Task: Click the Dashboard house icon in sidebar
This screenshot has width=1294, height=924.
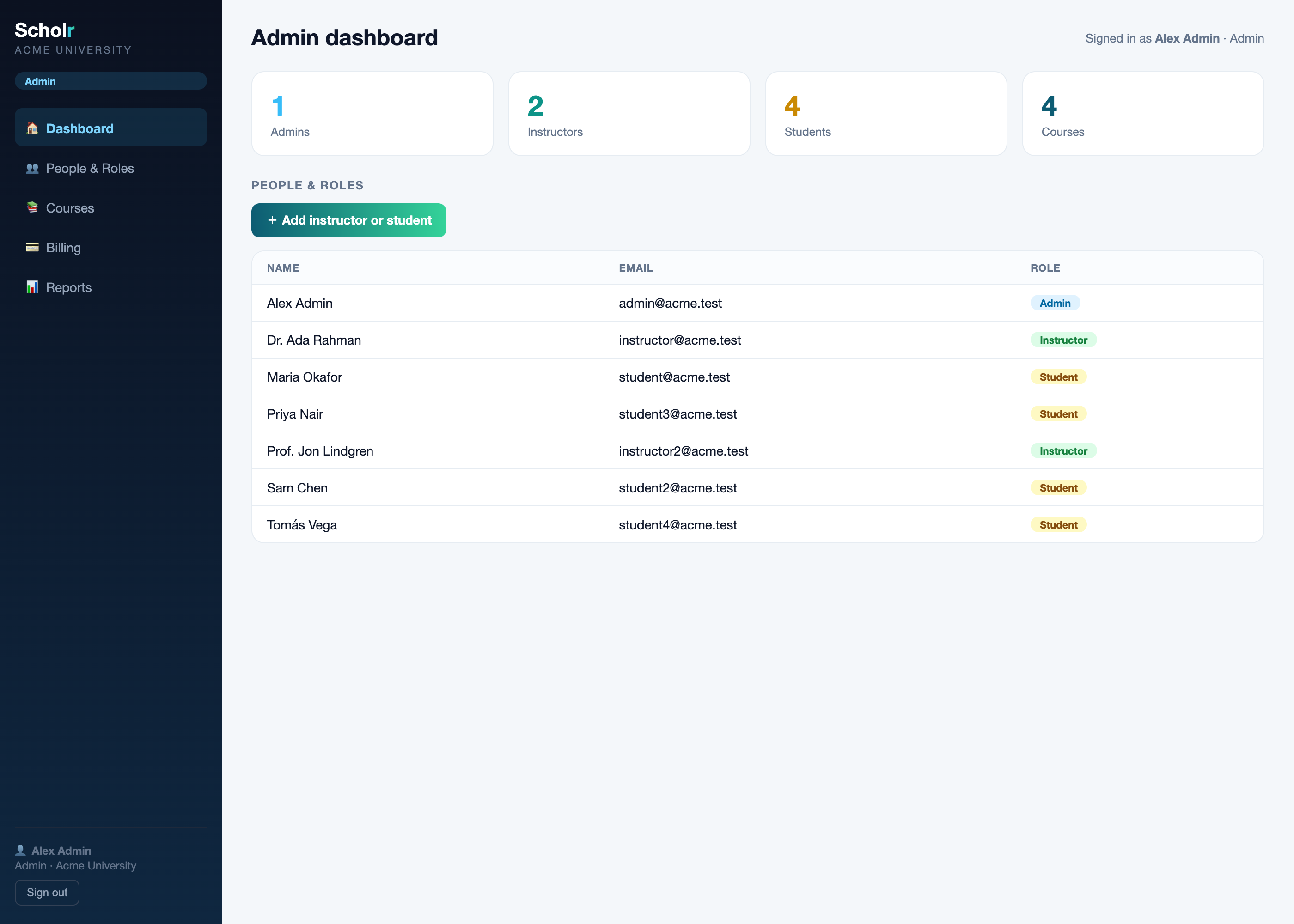Action: (32, 128)
